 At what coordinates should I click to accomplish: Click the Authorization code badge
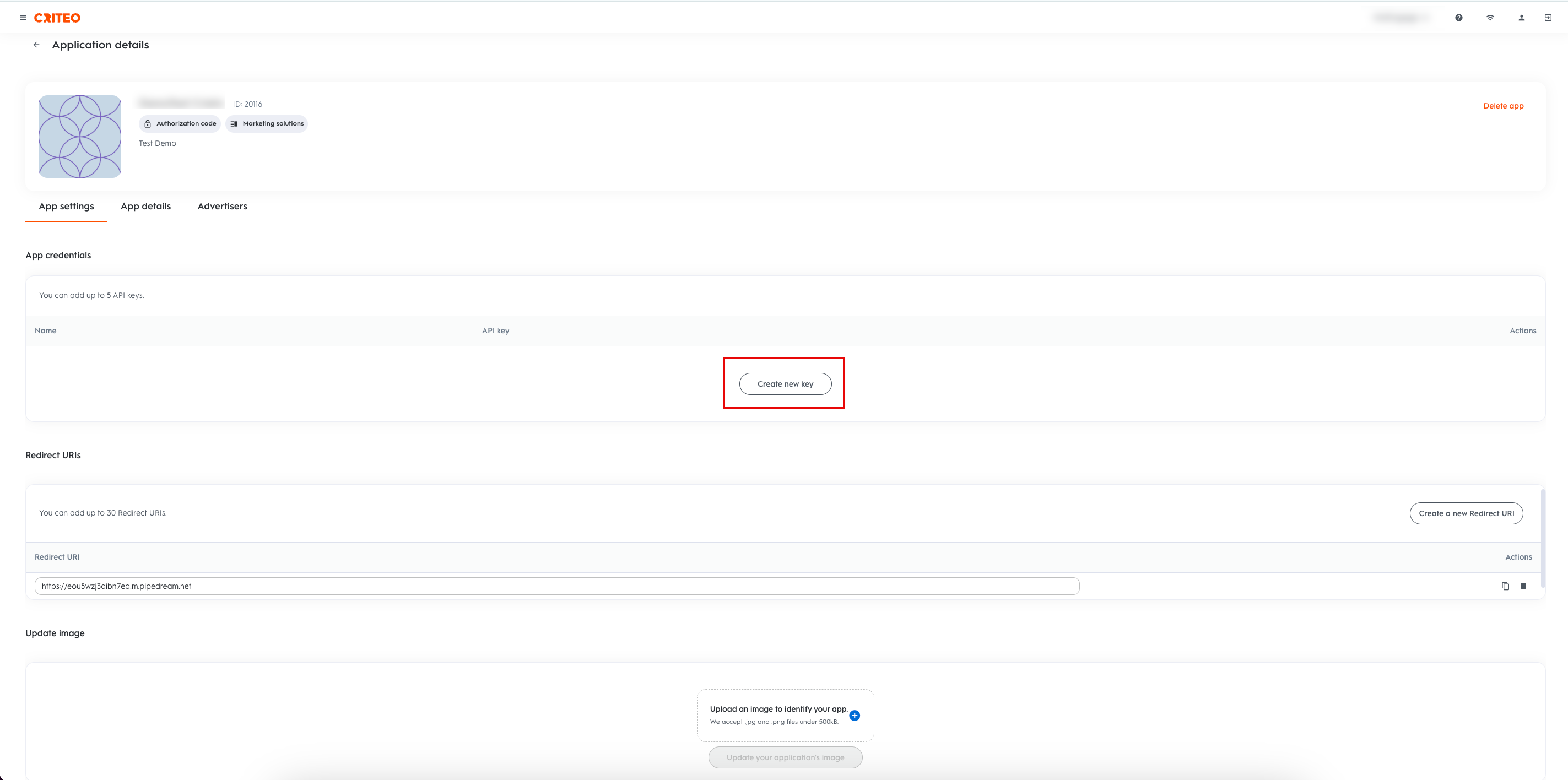point(180,123)
